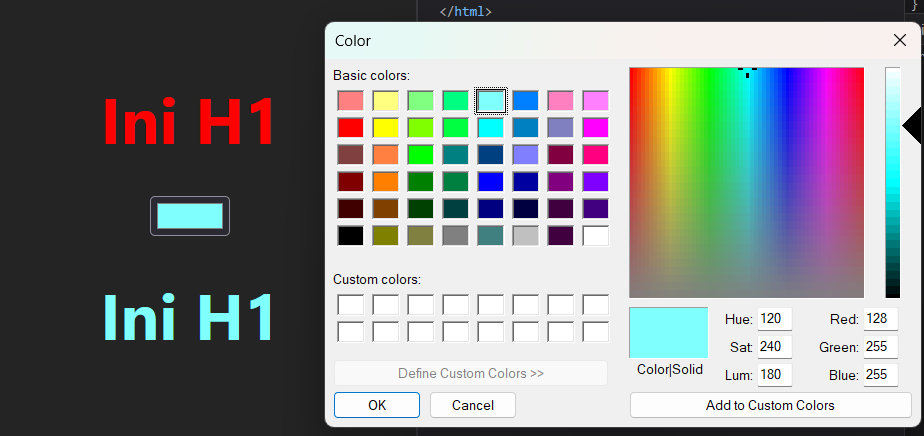Image resolution: width=924 pixels, height=436 pixels.
Task: Select the selected light cyan basic color
Action: pos(491,101)
